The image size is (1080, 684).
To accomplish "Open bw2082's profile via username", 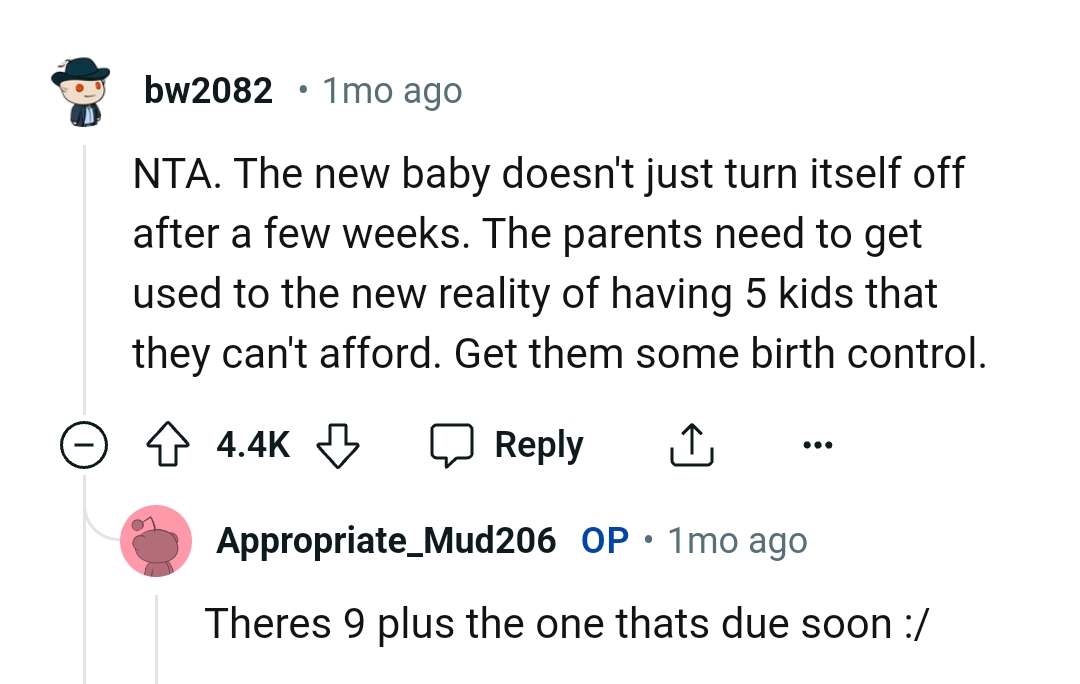I will point(208,90).
